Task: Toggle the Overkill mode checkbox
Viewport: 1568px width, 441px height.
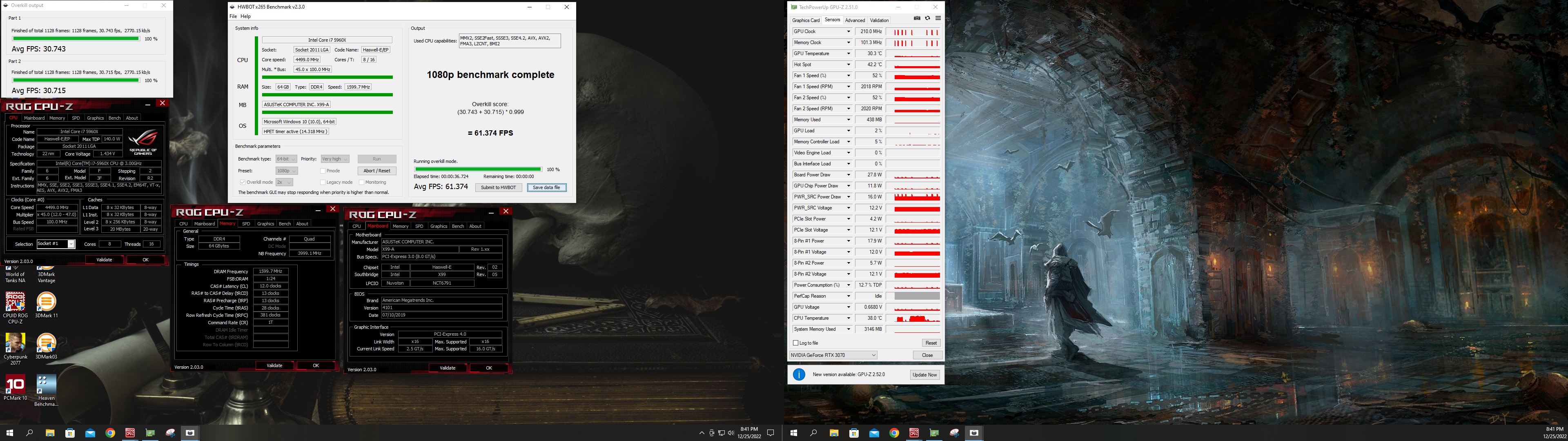Action: point(243,182)
